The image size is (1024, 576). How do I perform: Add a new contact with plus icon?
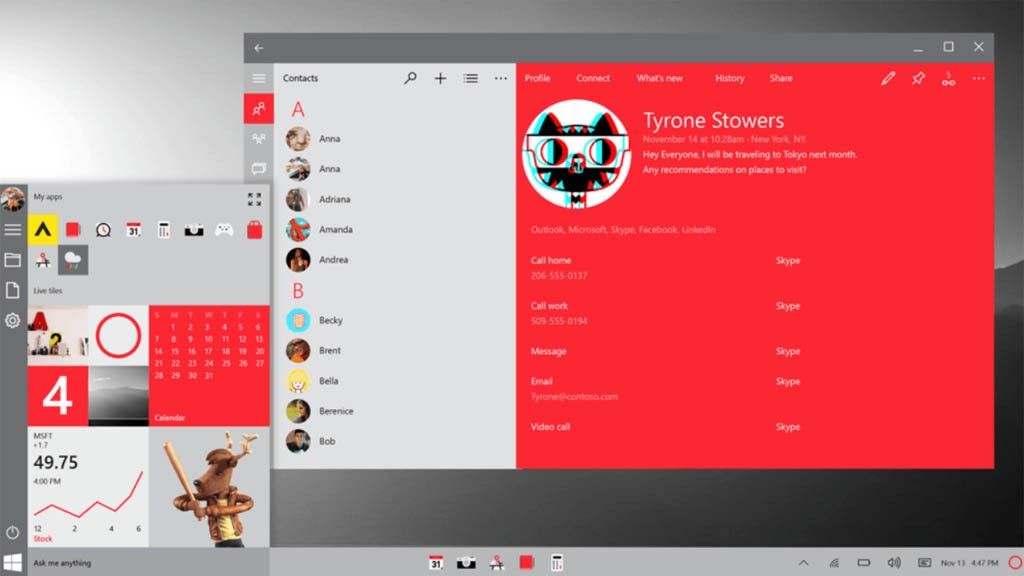[x=440, y=78]
